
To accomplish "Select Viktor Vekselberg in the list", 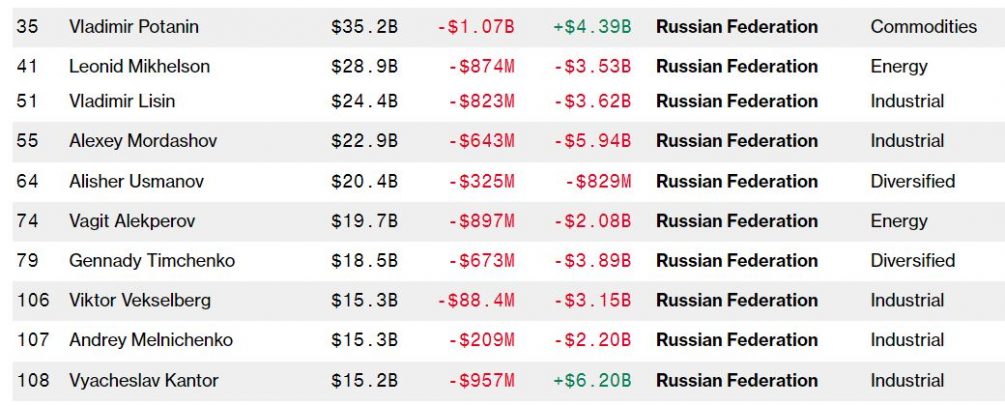I will point(140,300).
